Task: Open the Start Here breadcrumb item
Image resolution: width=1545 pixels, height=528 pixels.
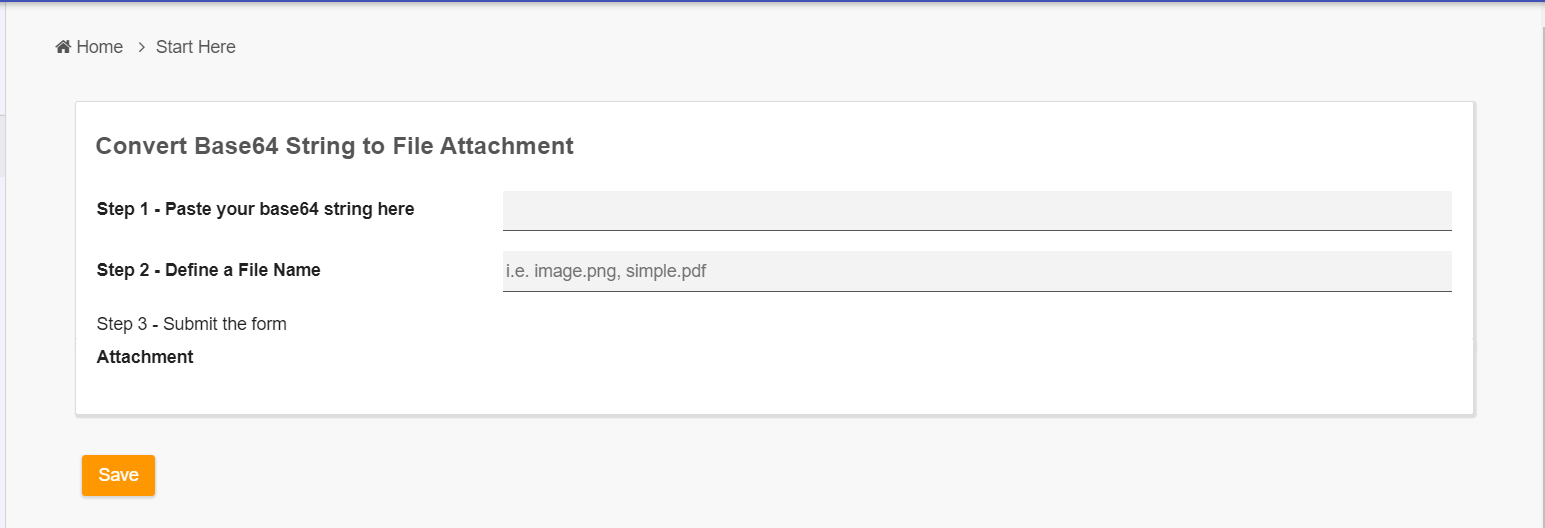Action: [196, 47]
